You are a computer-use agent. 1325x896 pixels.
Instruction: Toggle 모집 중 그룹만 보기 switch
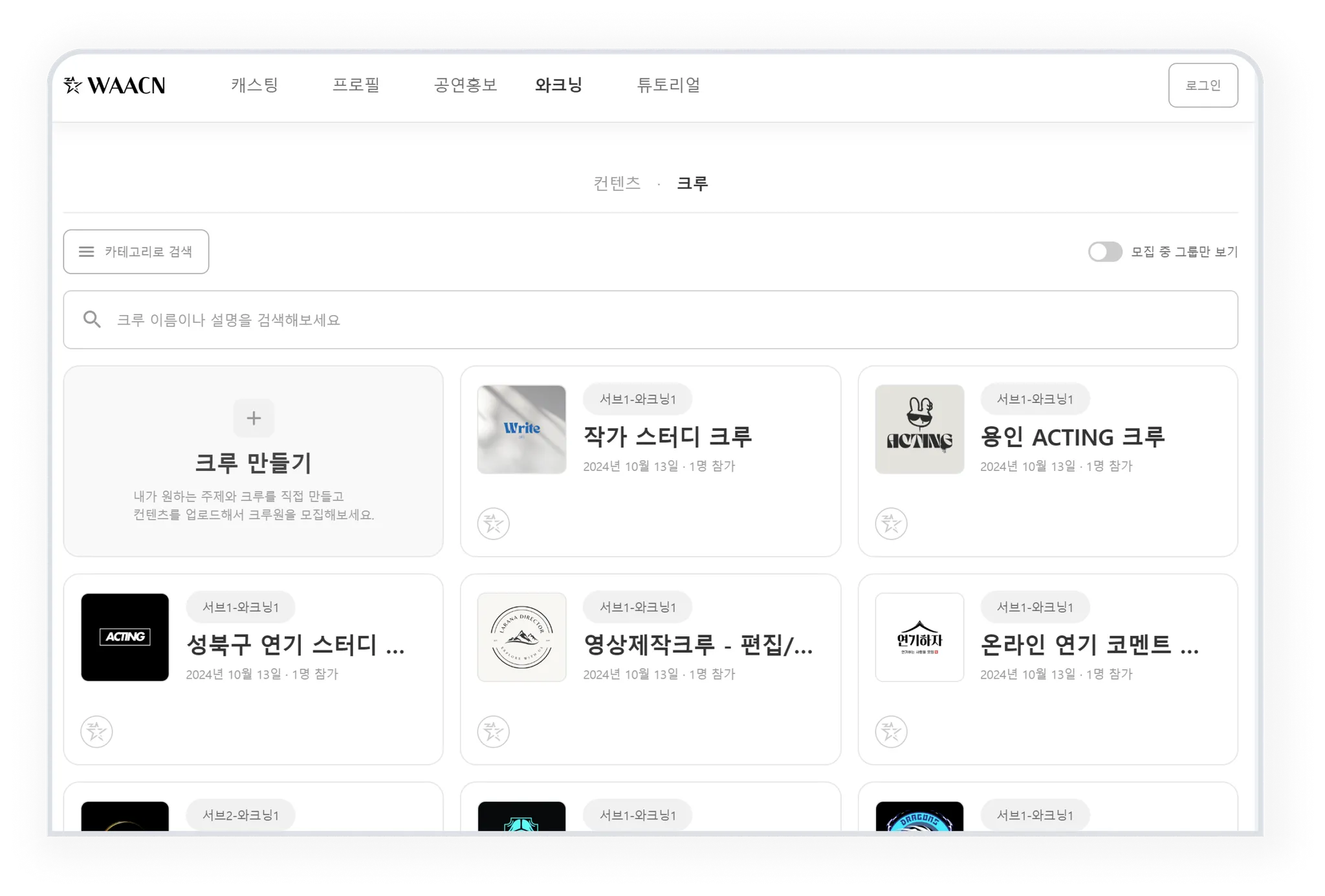(1104, 252)
